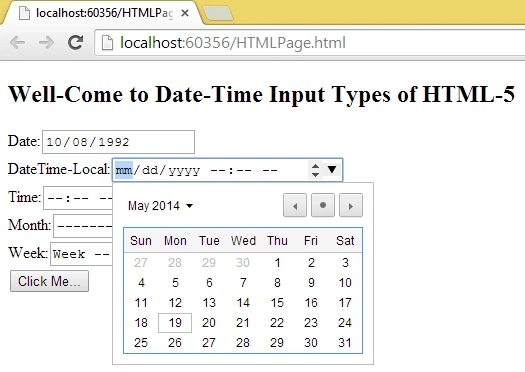Screen dimensions: 525x372
Task: Click the Sat column header
Action: click(345, 240)
